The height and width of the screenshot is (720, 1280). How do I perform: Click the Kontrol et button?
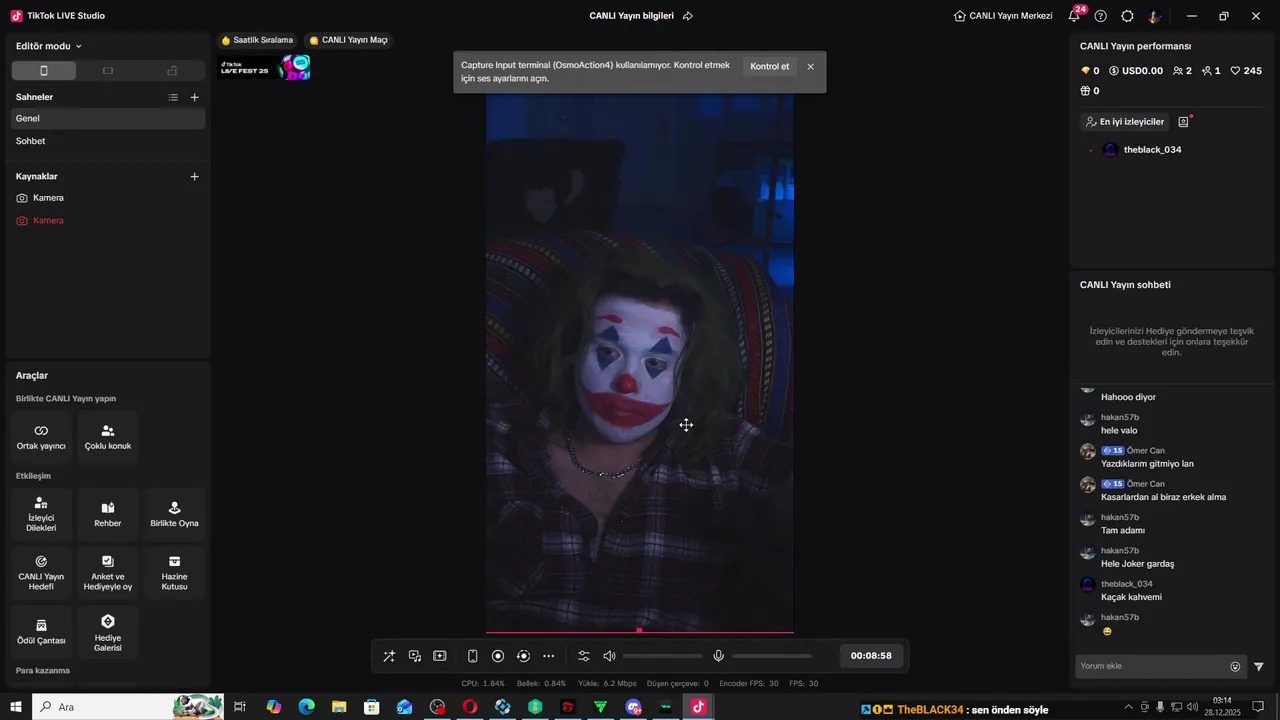click(x=769, y=66)
